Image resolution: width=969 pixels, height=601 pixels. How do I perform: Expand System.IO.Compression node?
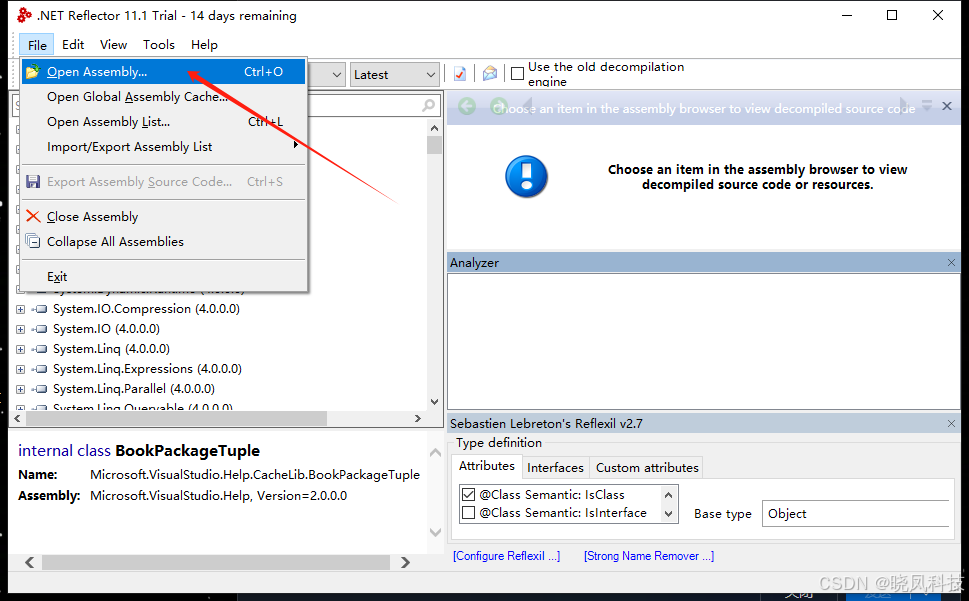pyautogui.click(x=20, y=309)
